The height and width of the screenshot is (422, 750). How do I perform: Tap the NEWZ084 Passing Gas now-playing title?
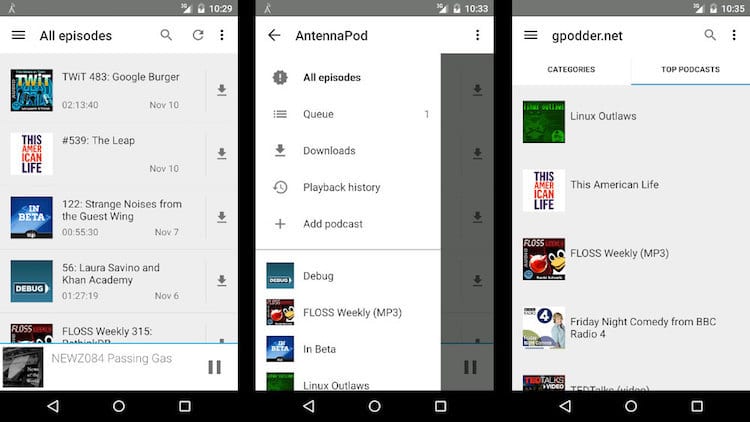(111, 358)
